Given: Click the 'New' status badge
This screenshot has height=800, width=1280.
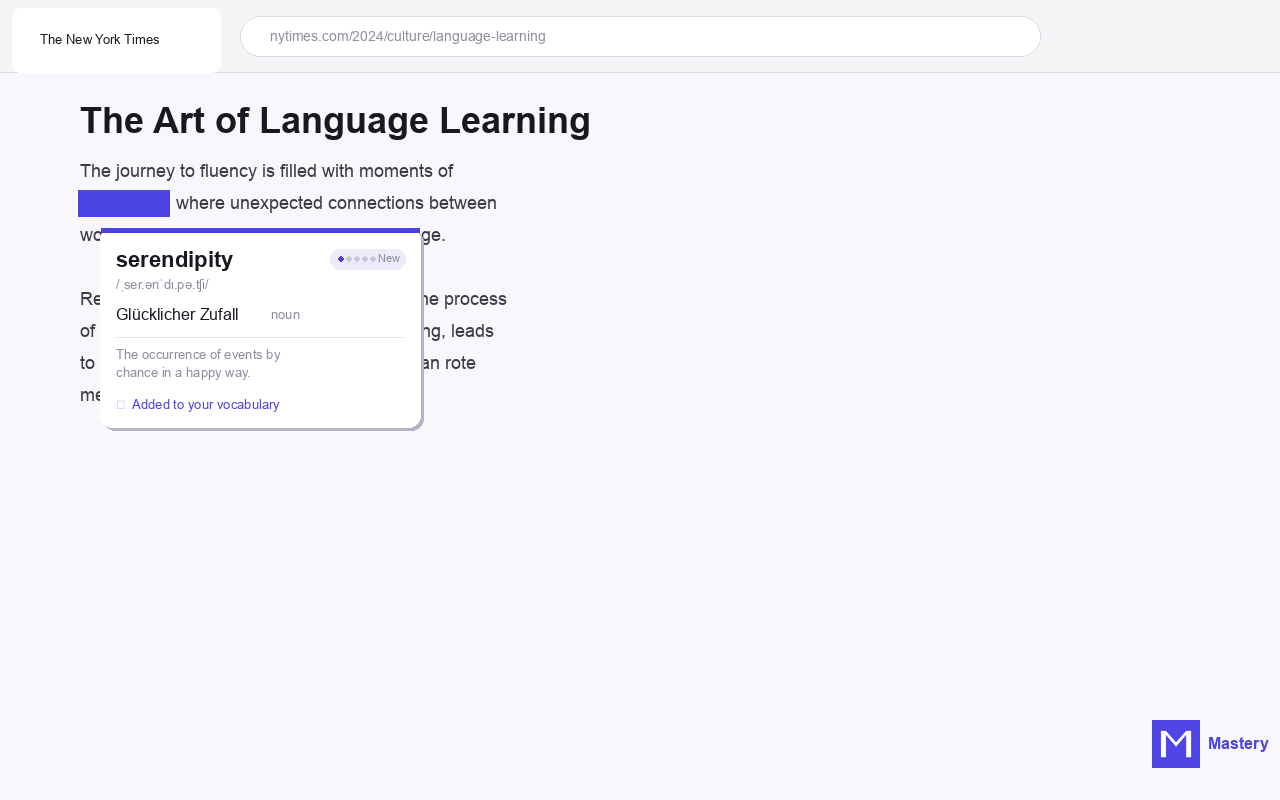Looking at the screenshot, I should pos(389,258).
